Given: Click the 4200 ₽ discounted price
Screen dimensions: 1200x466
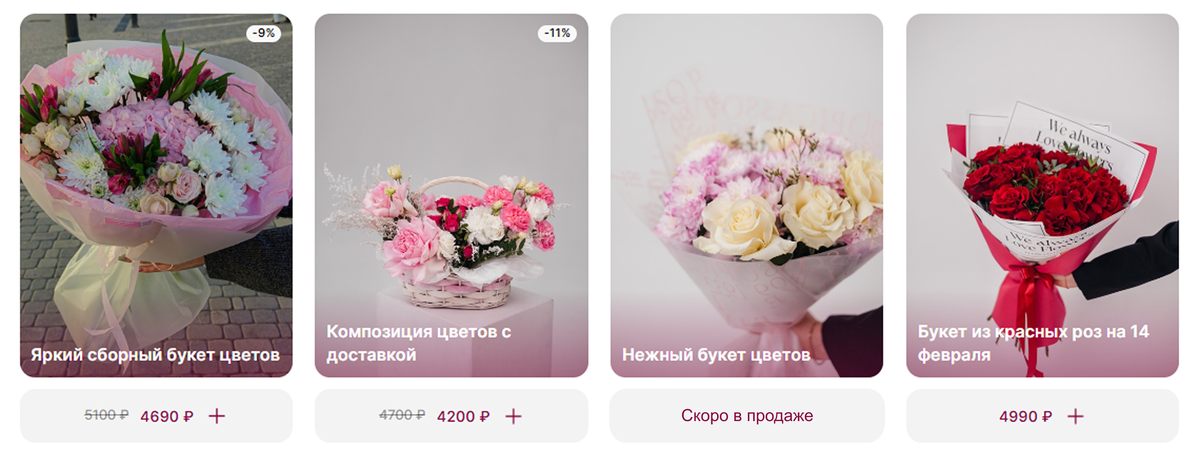Looking at the screenshot, I should pyautogui.click(x=463, y=416).
